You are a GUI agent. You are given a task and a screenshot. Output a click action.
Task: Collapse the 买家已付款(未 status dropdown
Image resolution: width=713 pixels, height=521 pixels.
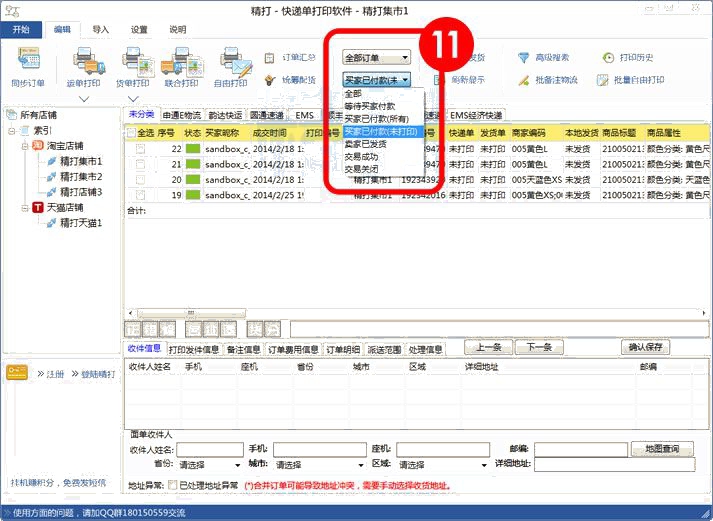pos(377,80)
